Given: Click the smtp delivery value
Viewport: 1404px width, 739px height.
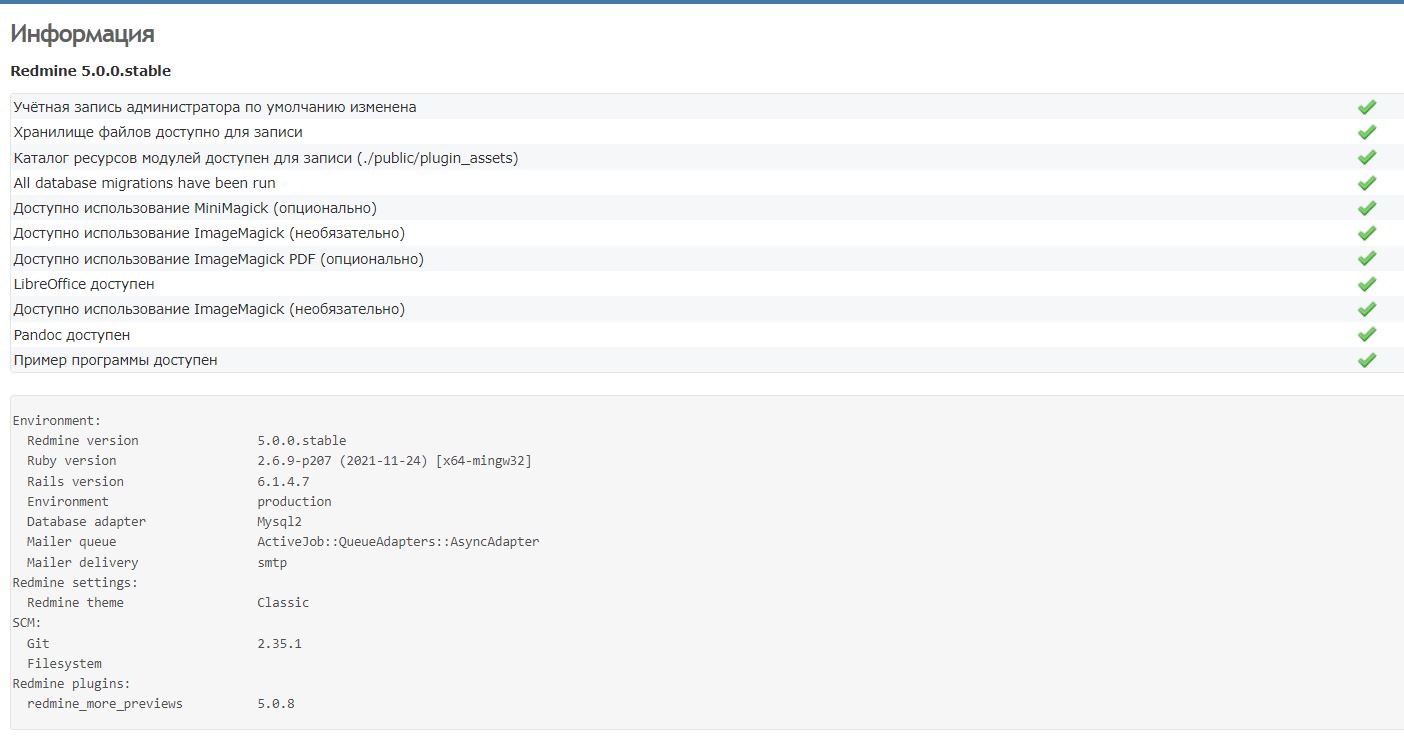Looking at the screenshot, I should coord(272,563).
